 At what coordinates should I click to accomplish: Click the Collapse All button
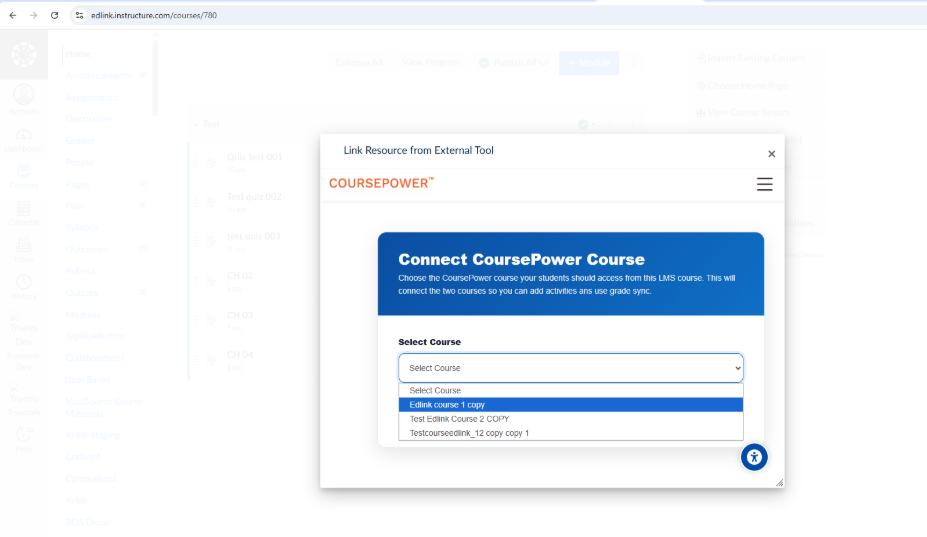[359, 63]
